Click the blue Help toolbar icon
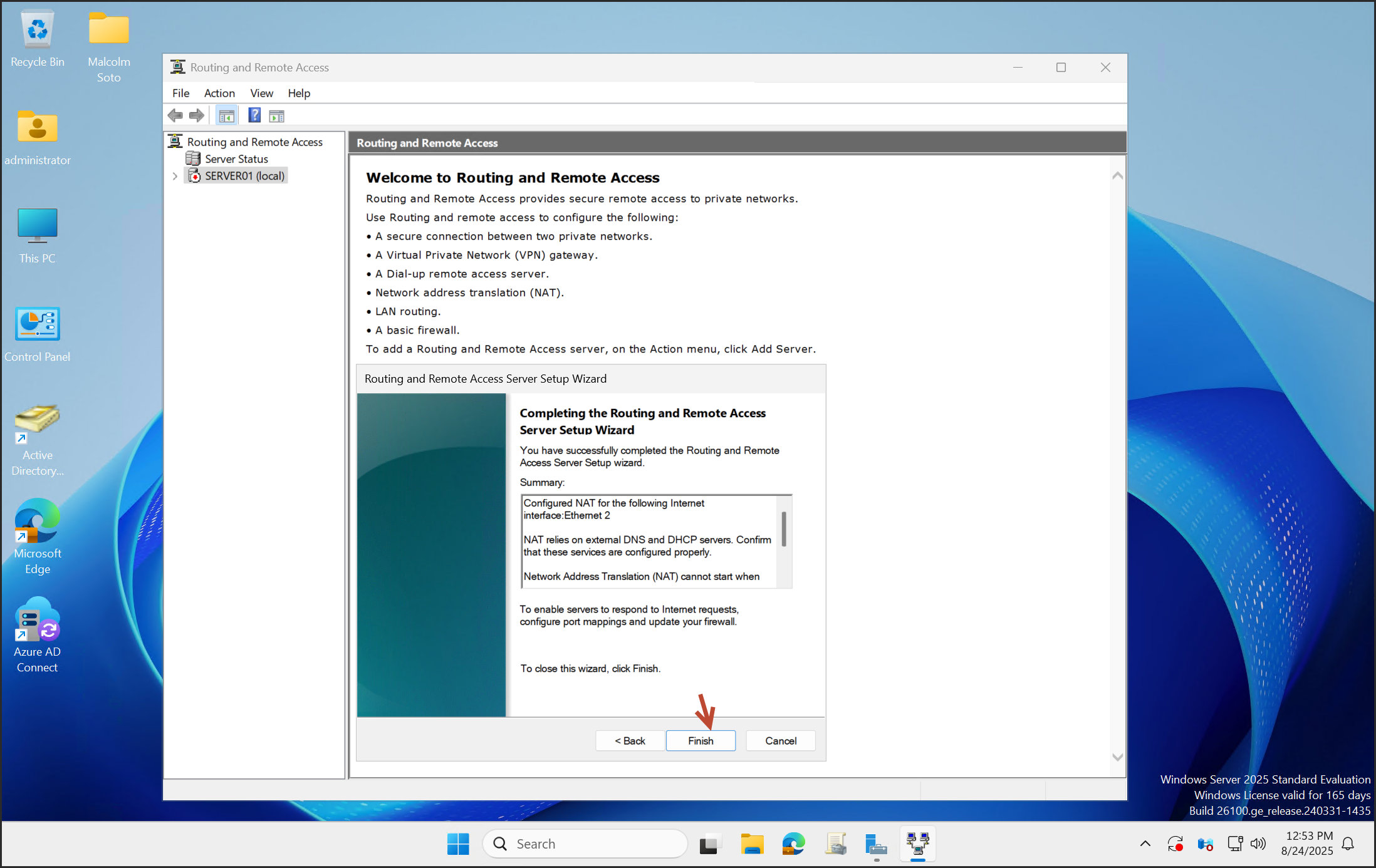Image resolution: width=1376 pixels, height=868 pixels. 254,116
